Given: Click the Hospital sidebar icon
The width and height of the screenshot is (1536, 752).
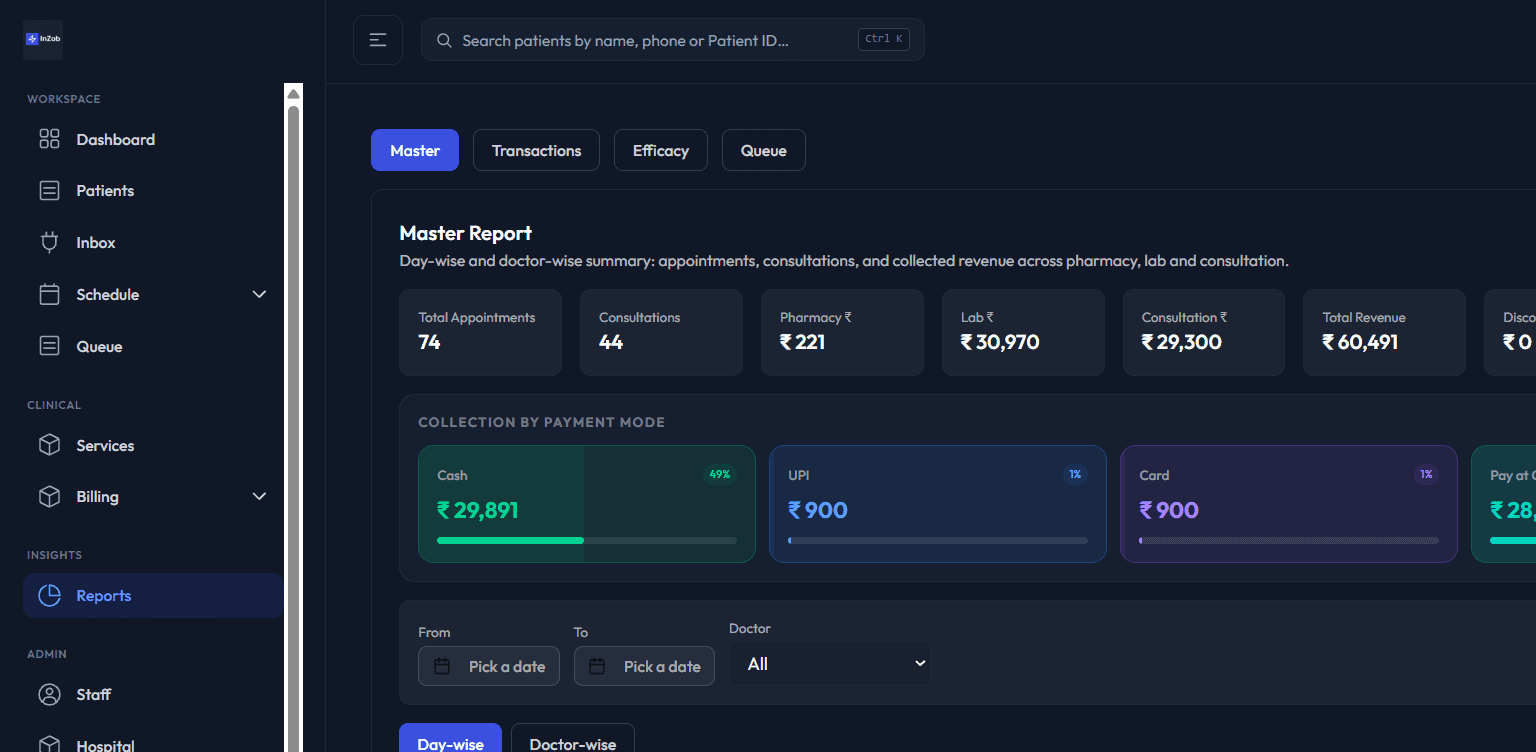Looking at the screenshot, I should click(x=49, y=744).
